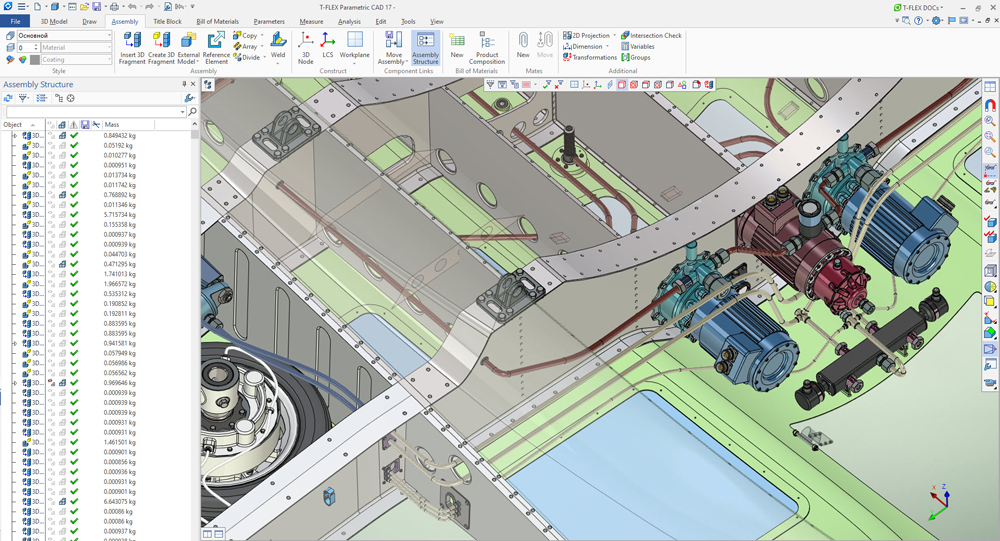Open the Material dropdown

[x=77, y=48]
